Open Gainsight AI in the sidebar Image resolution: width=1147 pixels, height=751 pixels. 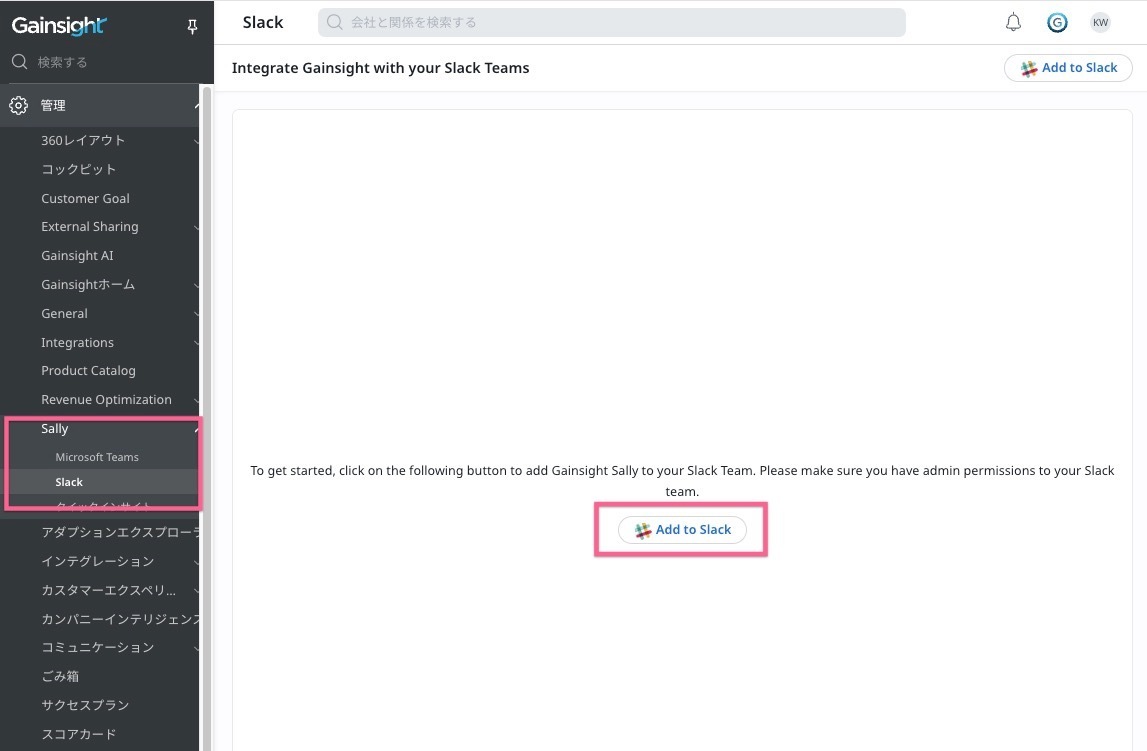tap(77, 256)
